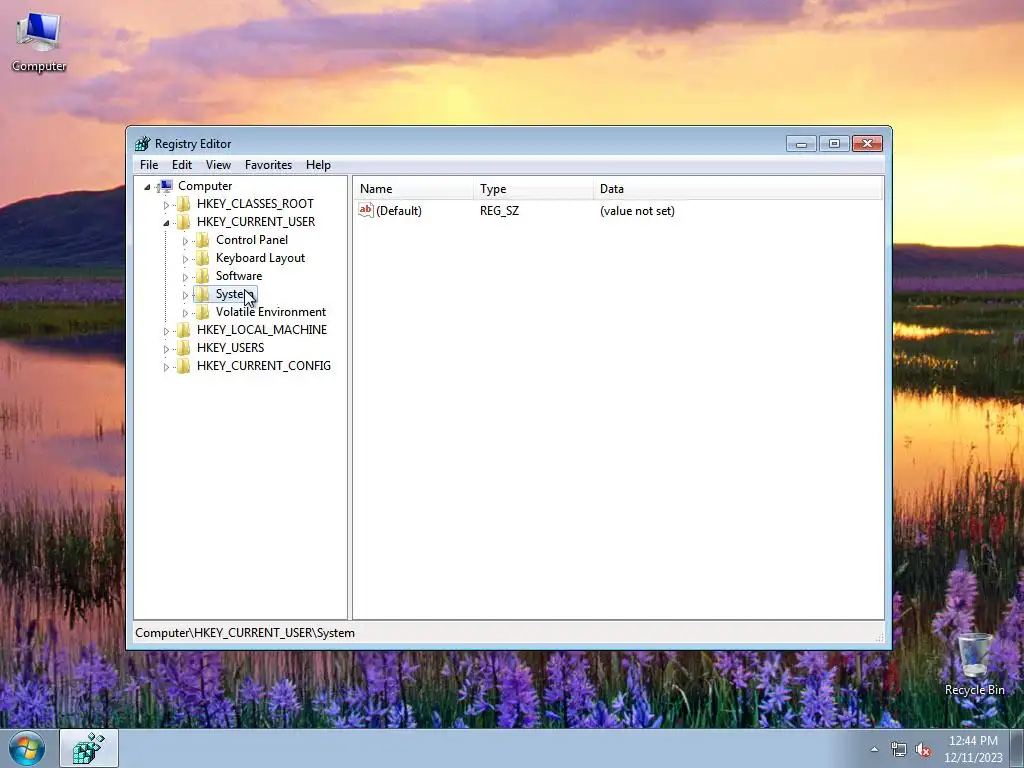Expand the HKEY_CLASSES_ROOT arrow
The height and width of the screenshot is (768, 1024).
(x=166, y=204)
